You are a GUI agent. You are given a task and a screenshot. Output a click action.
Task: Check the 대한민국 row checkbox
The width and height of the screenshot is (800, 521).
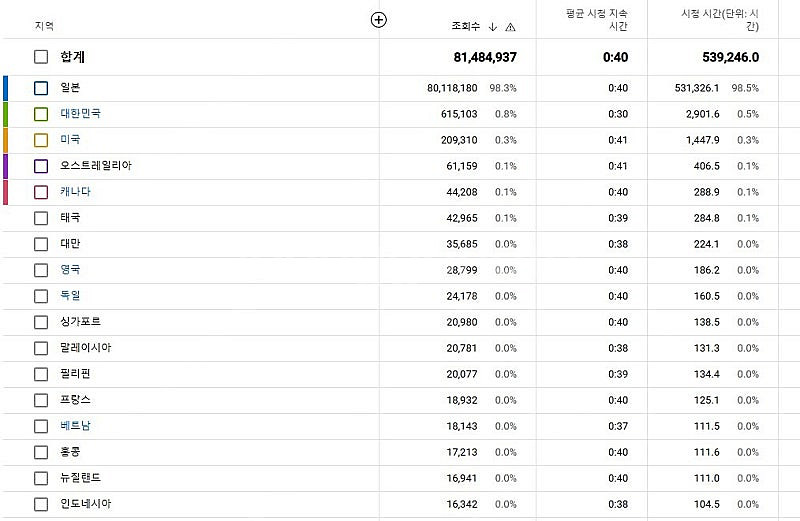point(41,114)
